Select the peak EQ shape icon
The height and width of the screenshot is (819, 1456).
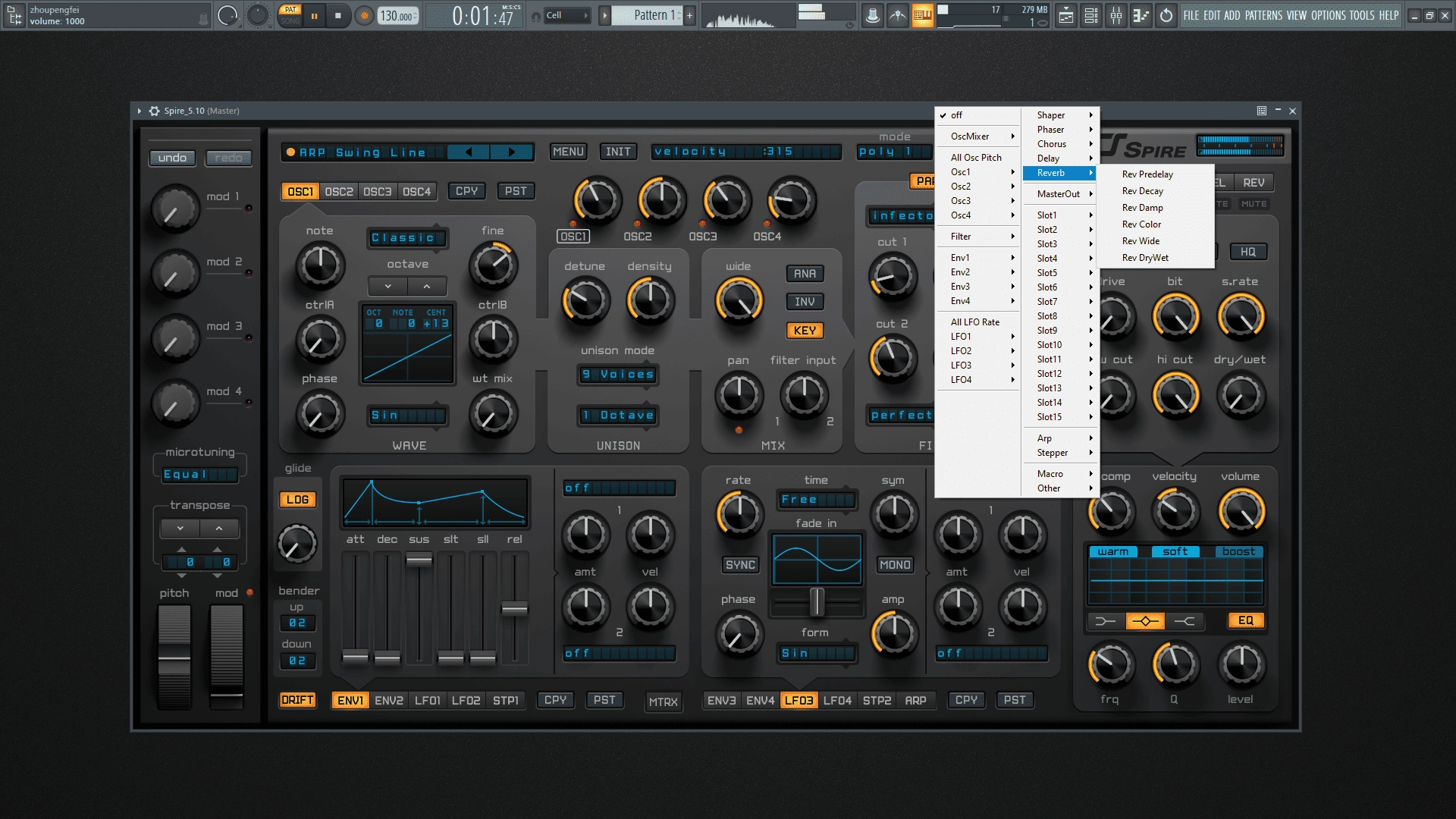tap(1145, 622)
